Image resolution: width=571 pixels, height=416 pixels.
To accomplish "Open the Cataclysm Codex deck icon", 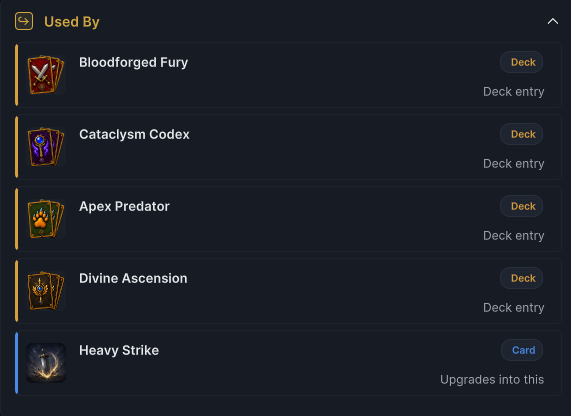I will point(46,147).
